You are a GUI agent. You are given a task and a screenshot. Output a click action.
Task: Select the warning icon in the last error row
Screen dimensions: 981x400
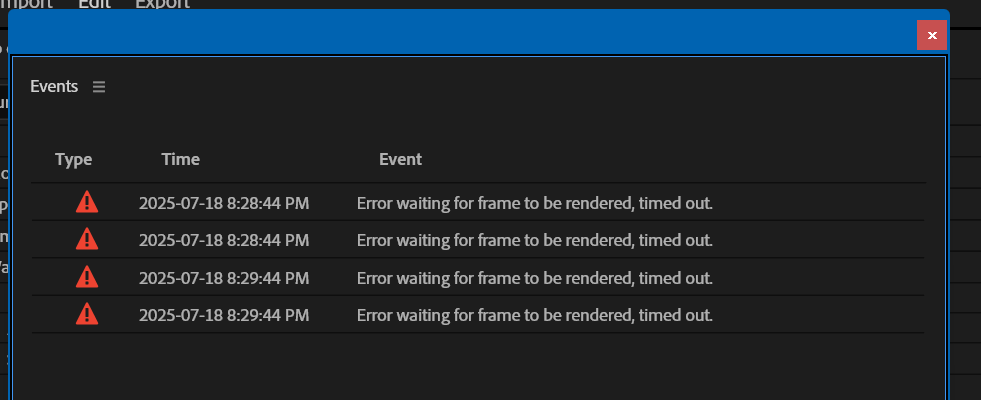pyautogui.click(x=87, y=315)
